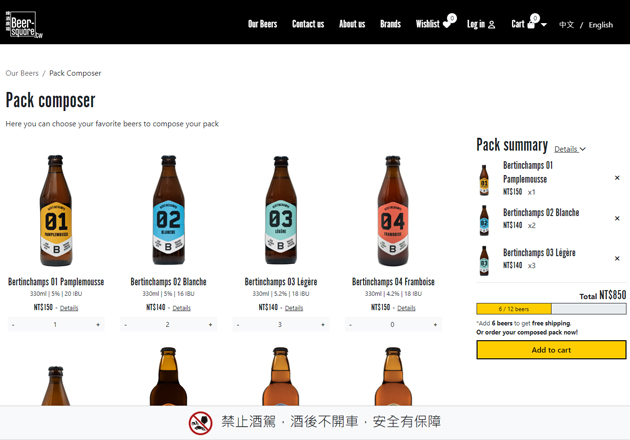Increase Bertinchamps 04 Framboise quantity

(436, 325)
